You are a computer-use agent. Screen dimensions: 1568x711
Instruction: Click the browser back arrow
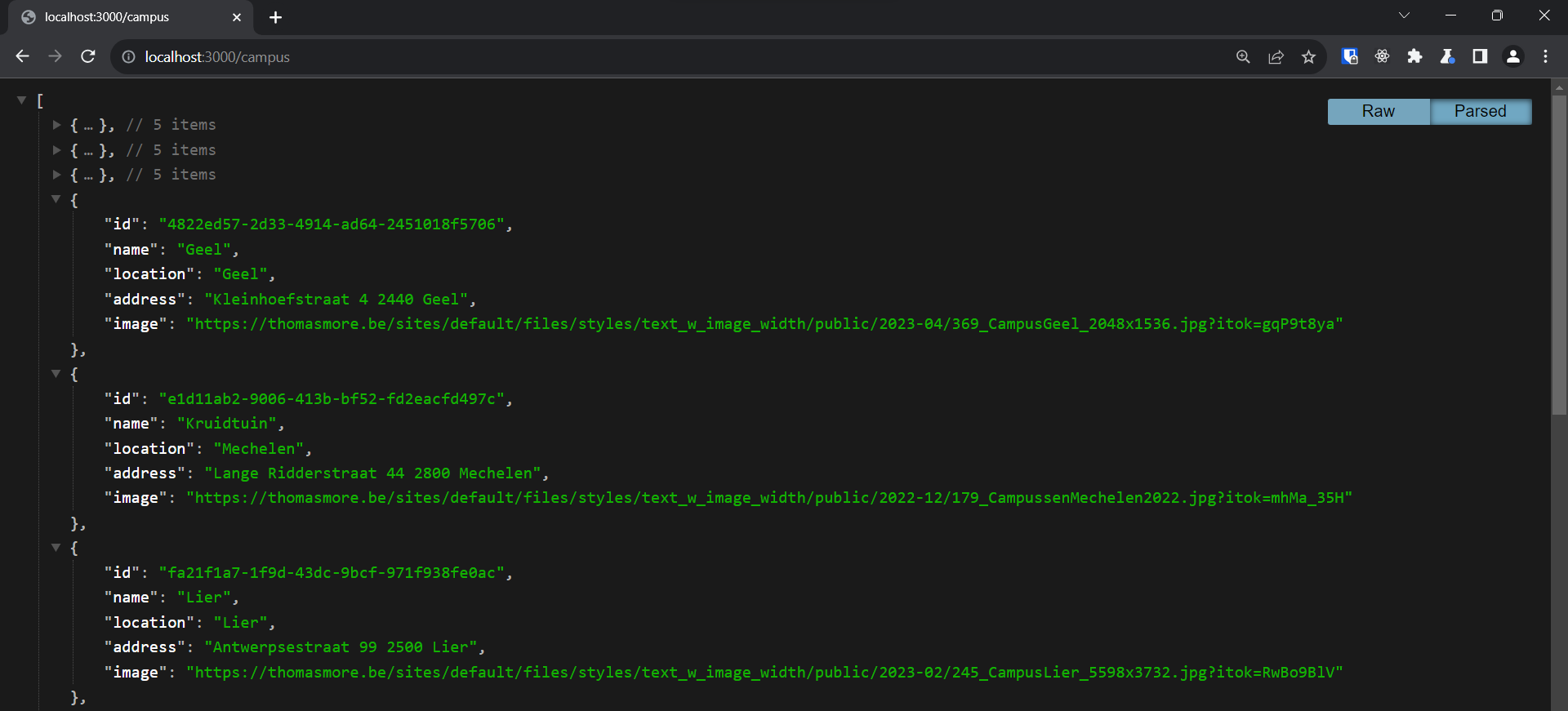[x=22, y=56]
